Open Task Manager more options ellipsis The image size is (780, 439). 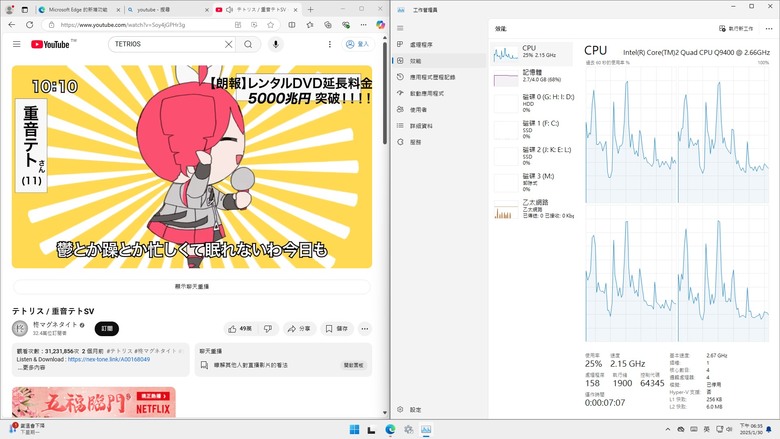[769, 29]
